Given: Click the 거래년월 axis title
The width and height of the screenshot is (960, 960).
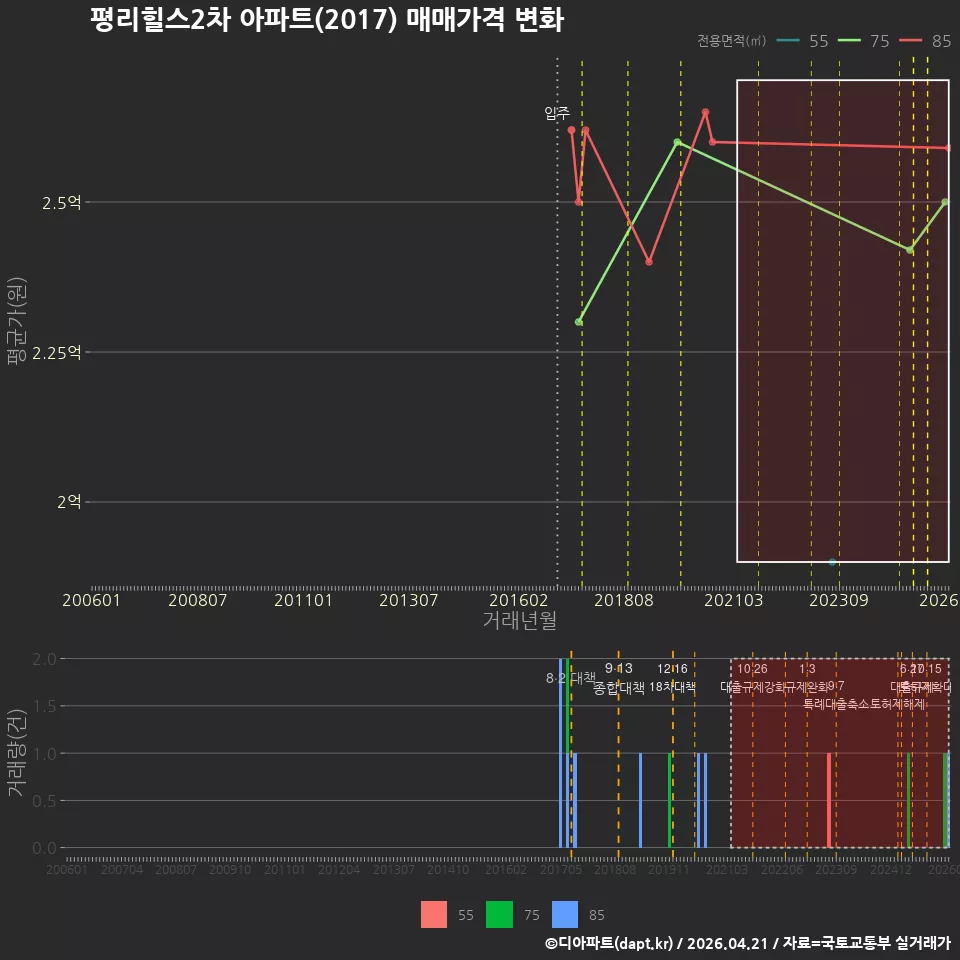Looking at the screenshot, I should pos(520,620).
